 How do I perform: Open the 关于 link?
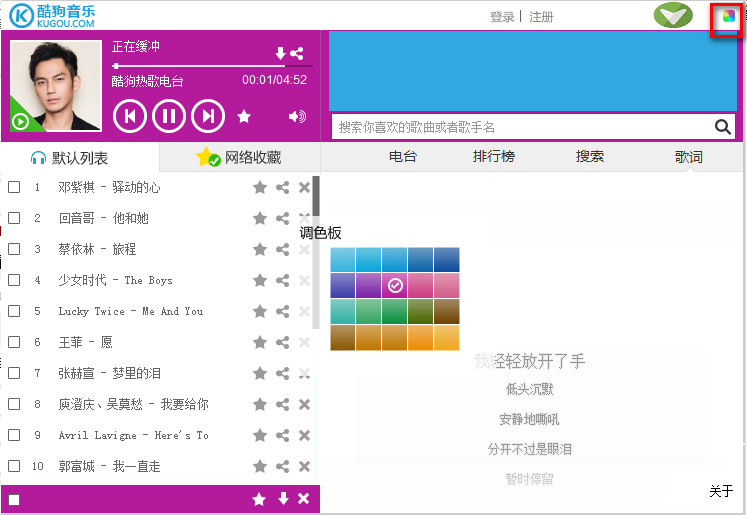[x=721, y=491]
